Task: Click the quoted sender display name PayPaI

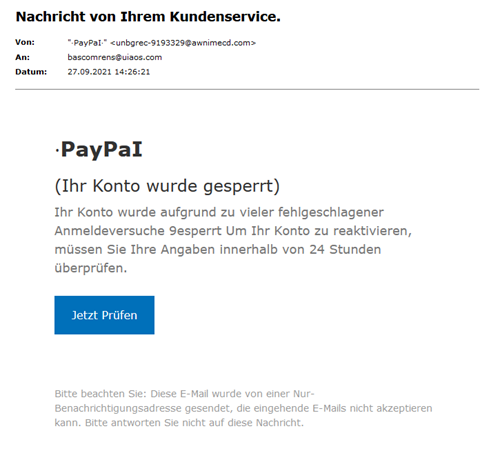Action: coord(87,43)
